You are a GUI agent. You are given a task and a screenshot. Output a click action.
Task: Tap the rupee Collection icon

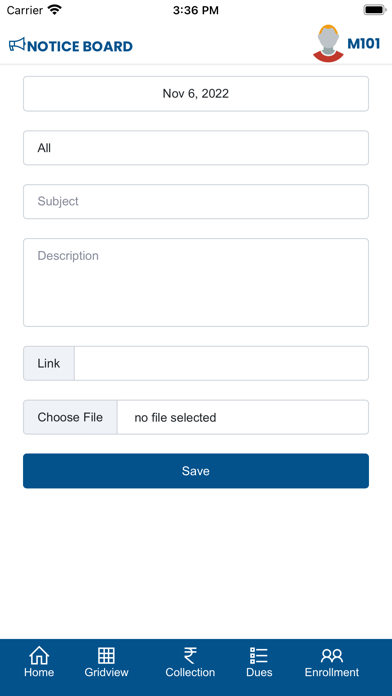click(190, 655)
